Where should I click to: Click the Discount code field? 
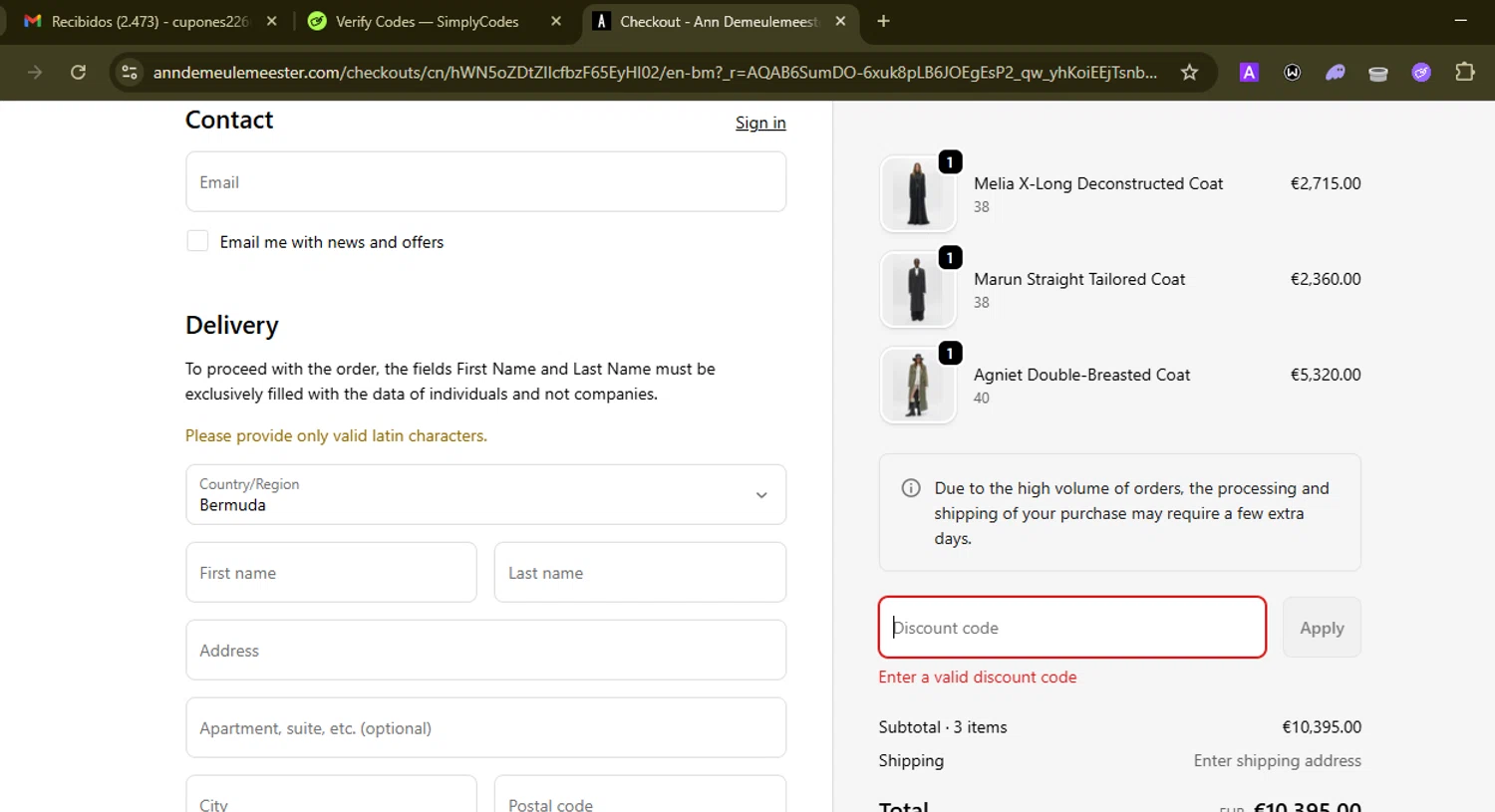pos(1072,627)
